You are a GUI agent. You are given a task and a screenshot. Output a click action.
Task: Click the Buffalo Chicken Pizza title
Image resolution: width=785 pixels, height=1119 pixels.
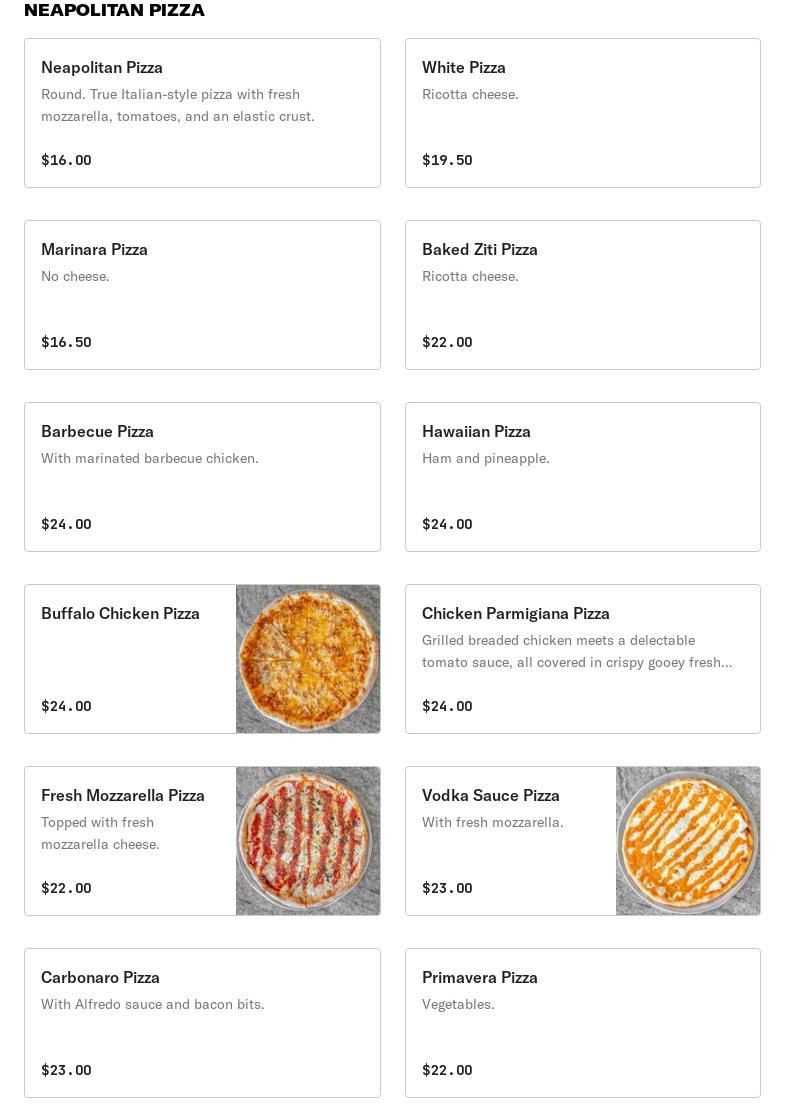[120, 614]
